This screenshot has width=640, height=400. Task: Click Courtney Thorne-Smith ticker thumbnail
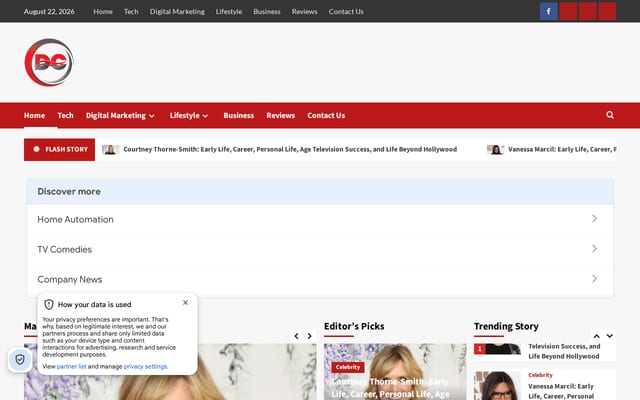tap(111, 150)
